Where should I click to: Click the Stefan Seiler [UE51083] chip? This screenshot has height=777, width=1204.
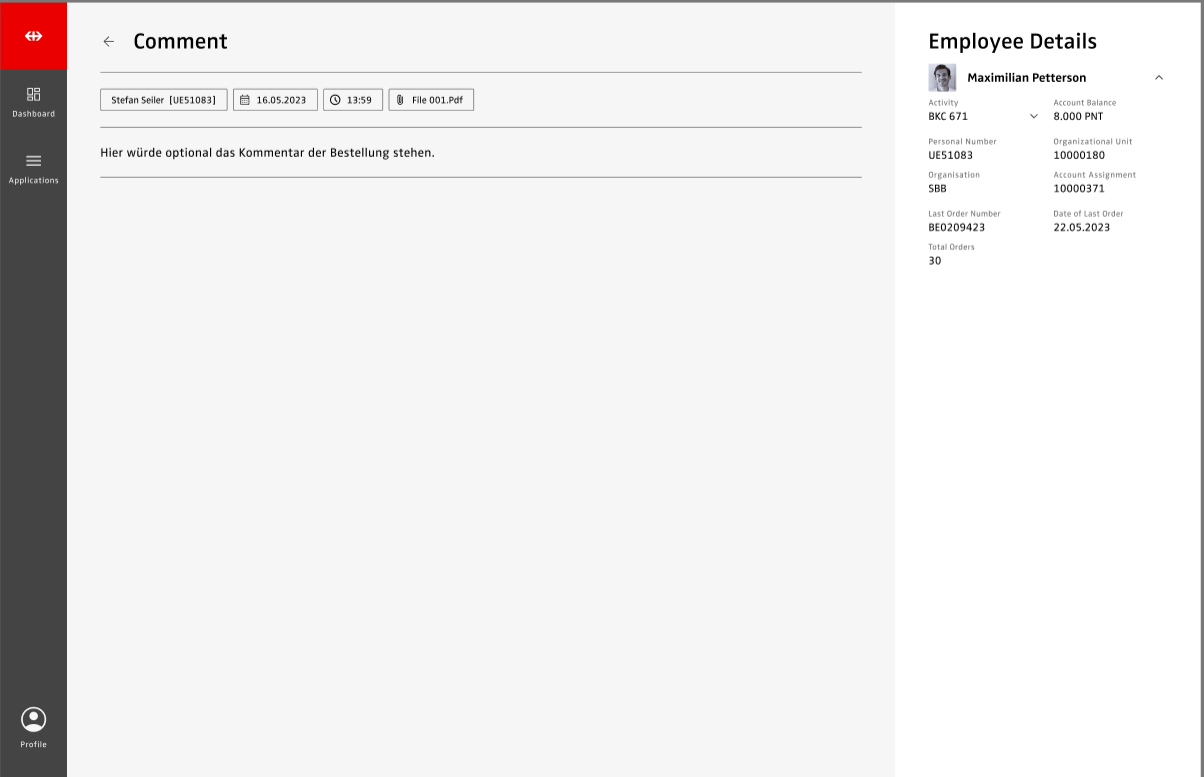point(163,100)
